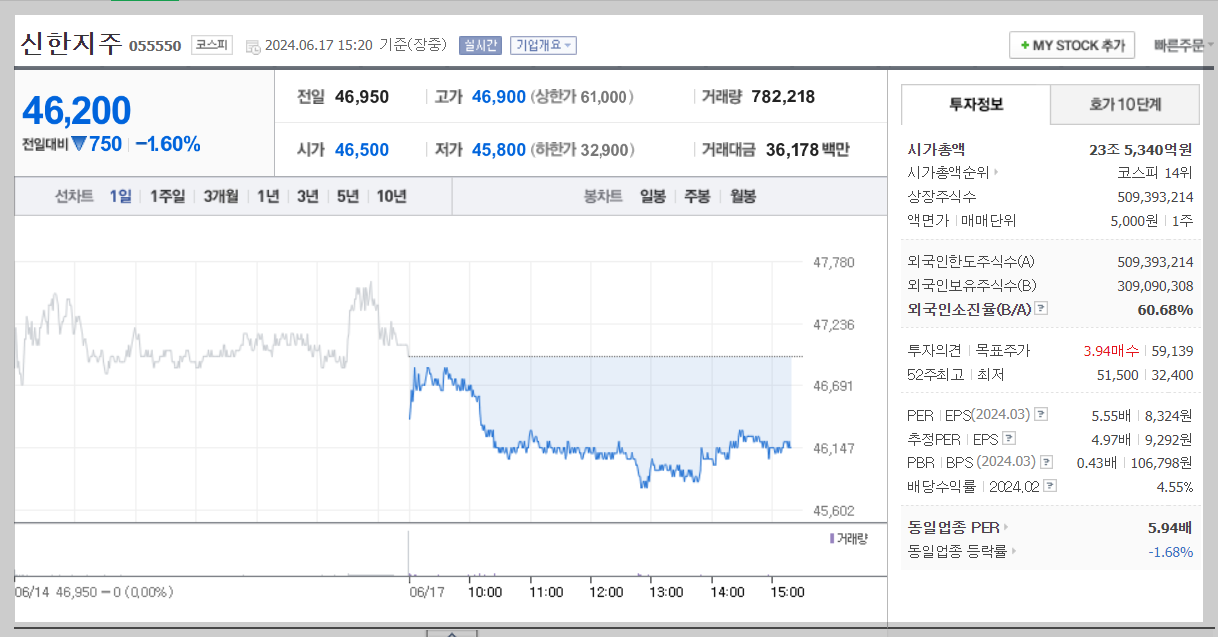
Task: Expand the 빠른주문 dropdown
Action: pos(1184,45)
